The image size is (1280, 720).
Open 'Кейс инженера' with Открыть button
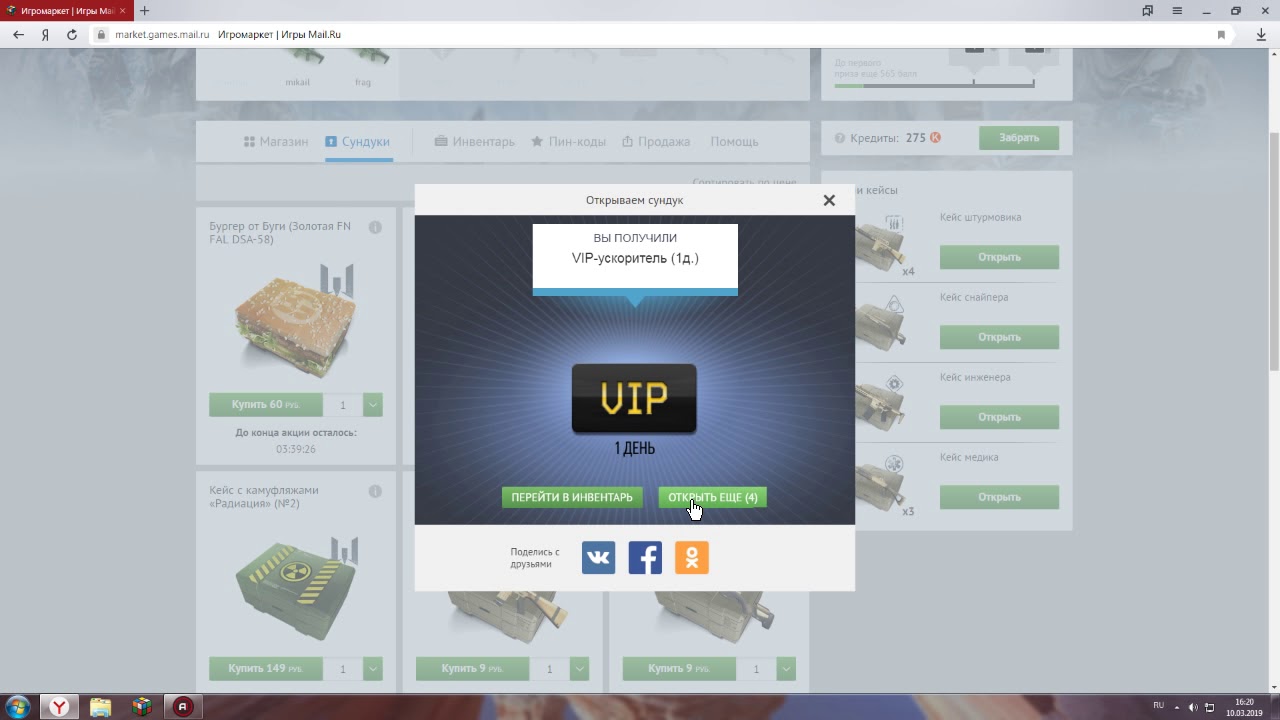999,417
